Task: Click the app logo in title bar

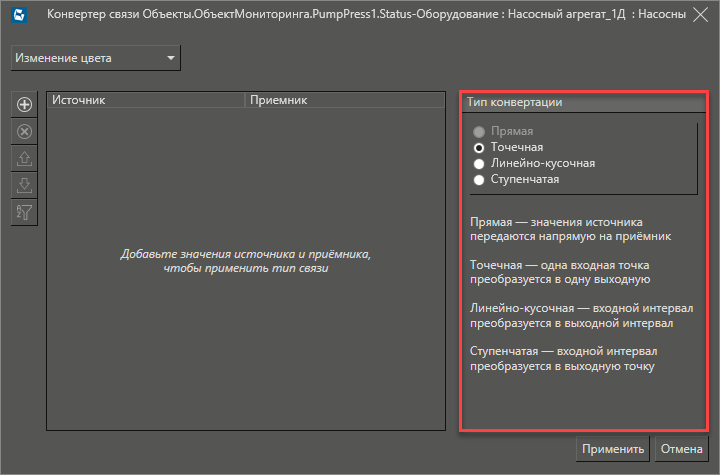Action: click(x=20, y=18)
